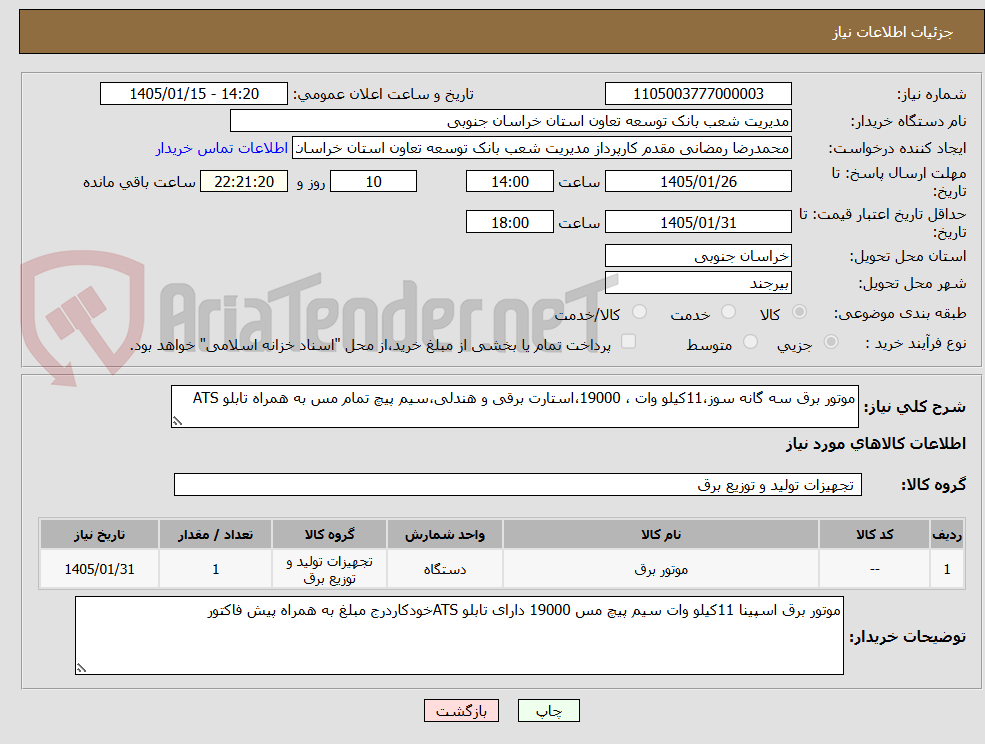985x744 pixels.
Task: Click the table need date cell 1405/01/31
Action: 99,569
